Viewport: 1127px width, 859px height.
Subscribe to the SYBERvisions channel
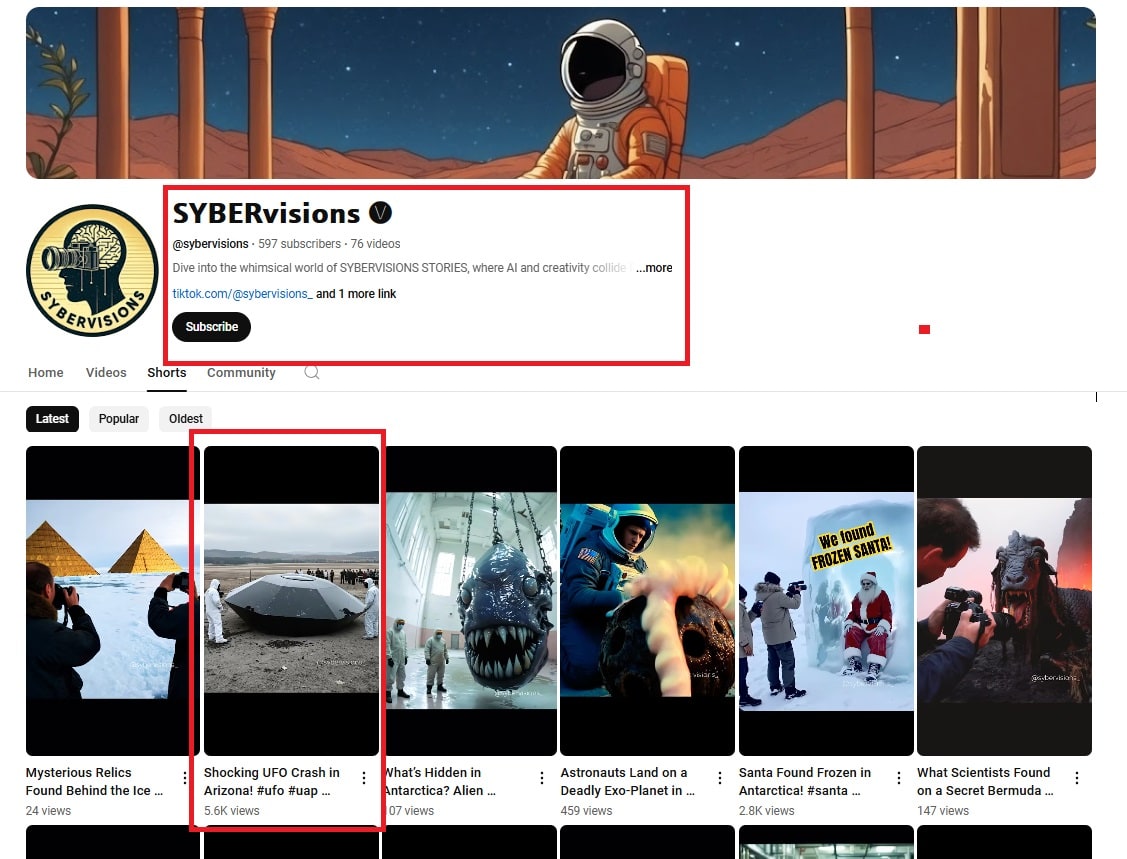click(211, 327)
